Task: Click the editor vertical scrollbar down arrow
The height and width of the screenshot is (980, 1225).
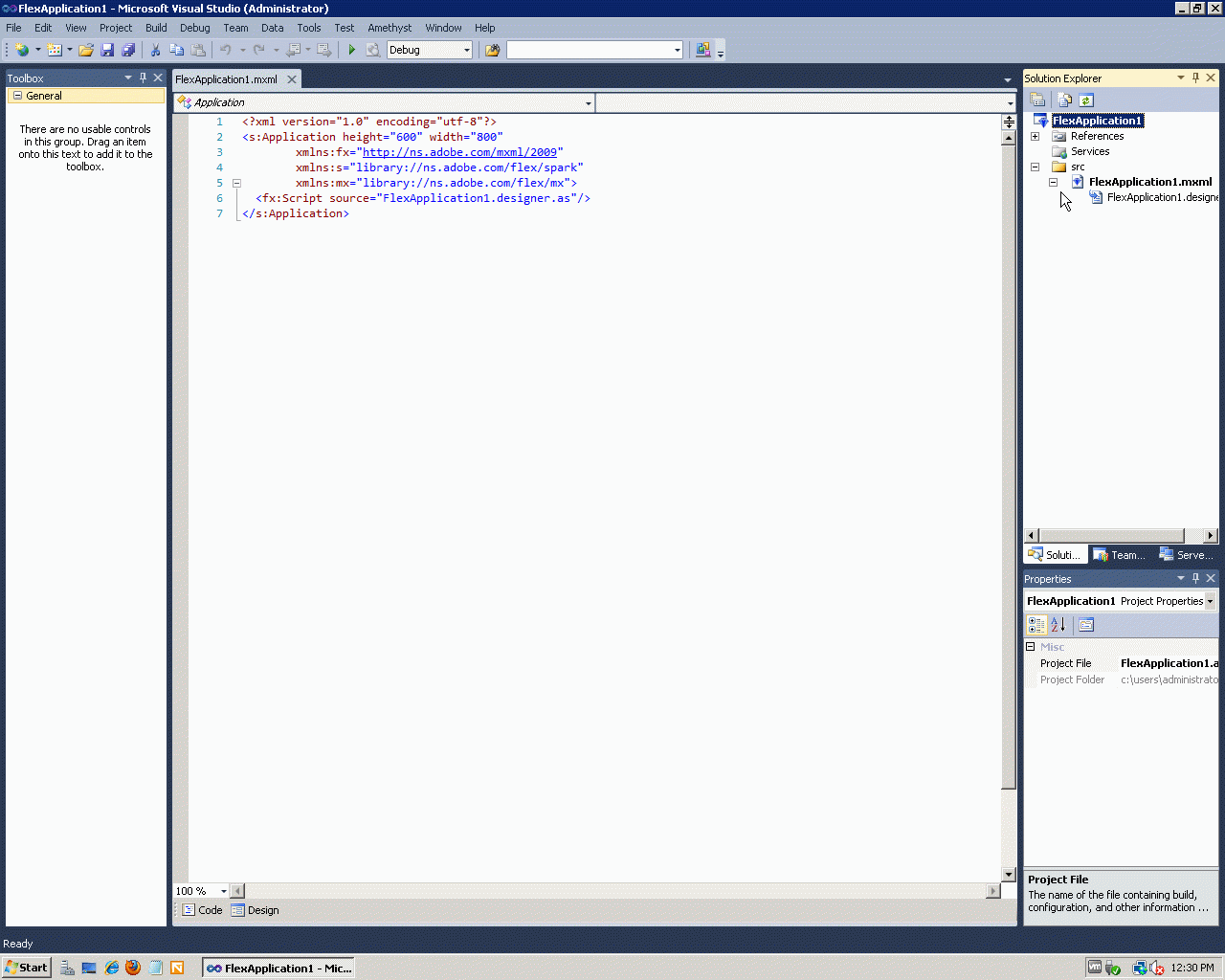Action: point(1009,875)
